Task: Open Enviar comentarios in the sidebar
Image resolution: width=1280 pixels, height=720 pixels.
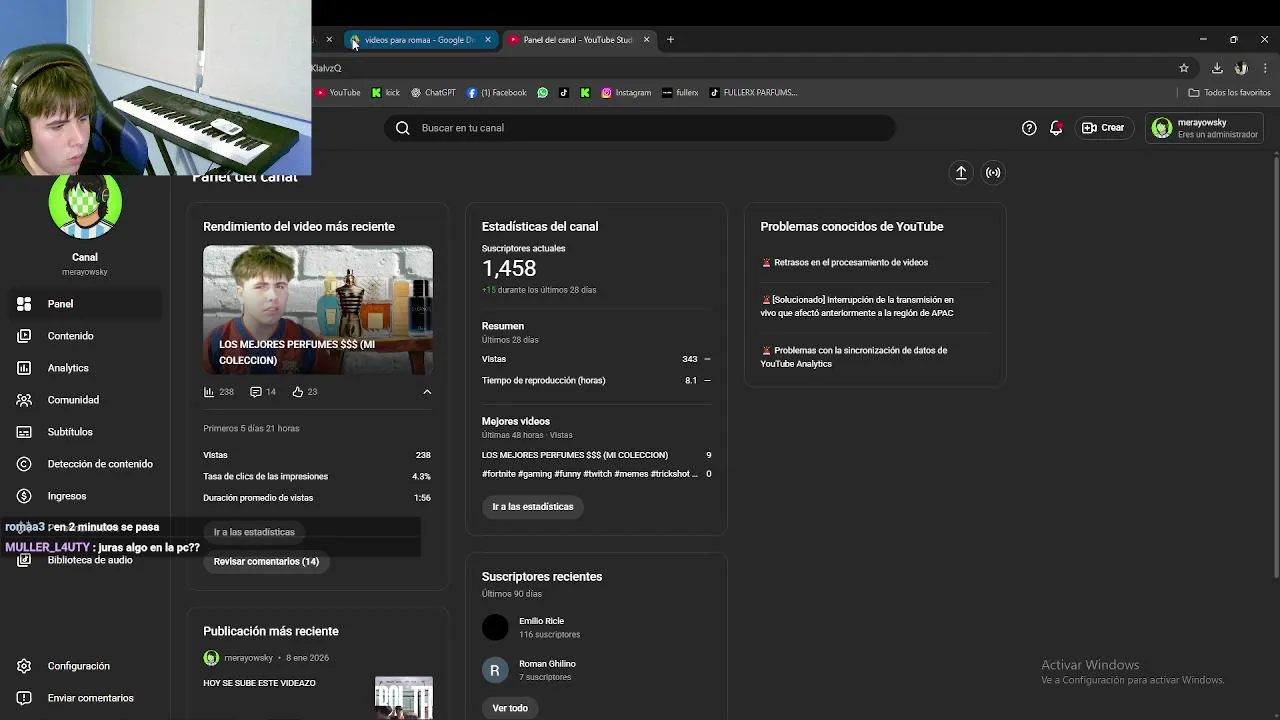Action: pyautogui.click(x=85, y=698)
